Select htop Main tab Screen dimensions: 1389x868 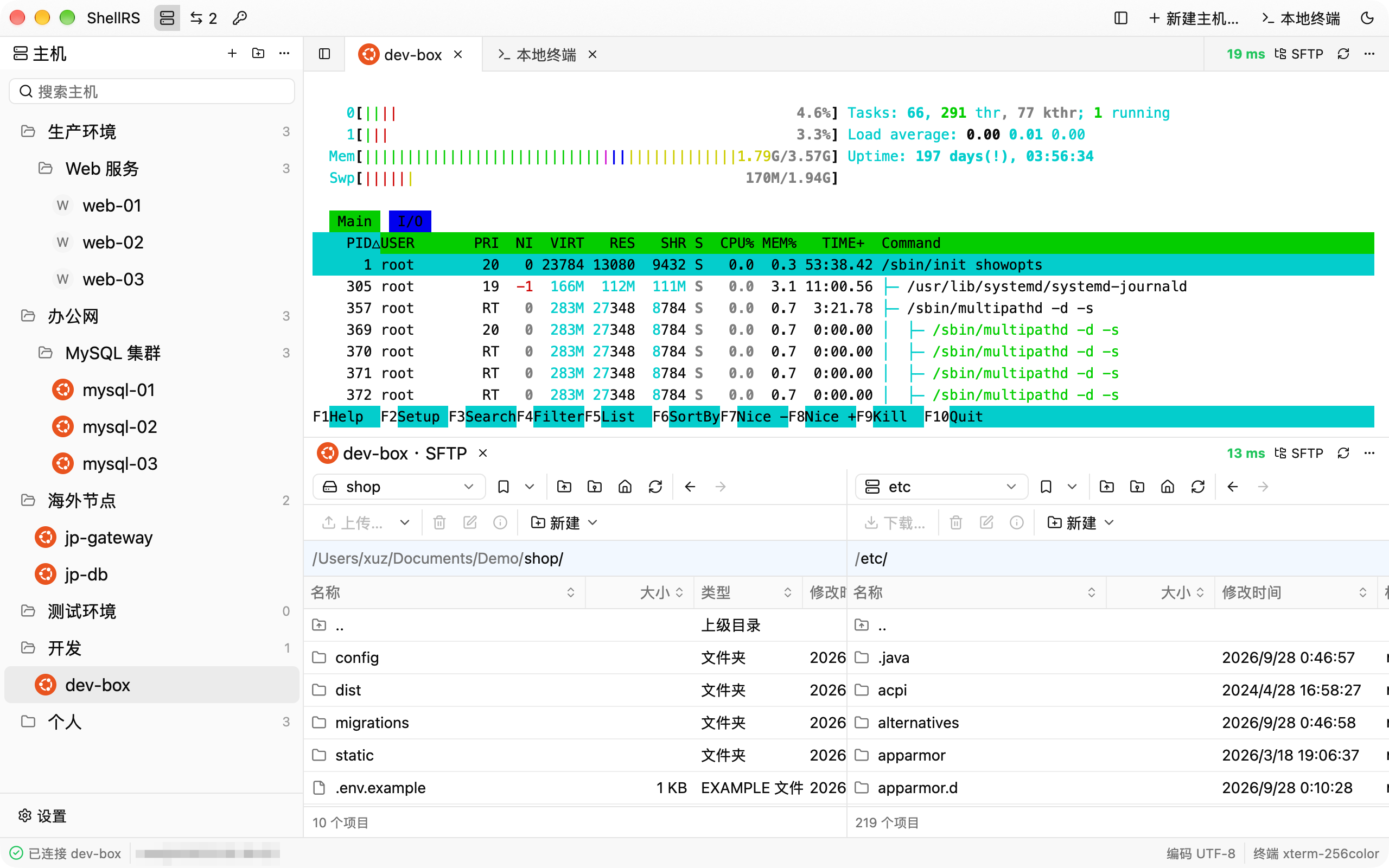pos(355,221)
